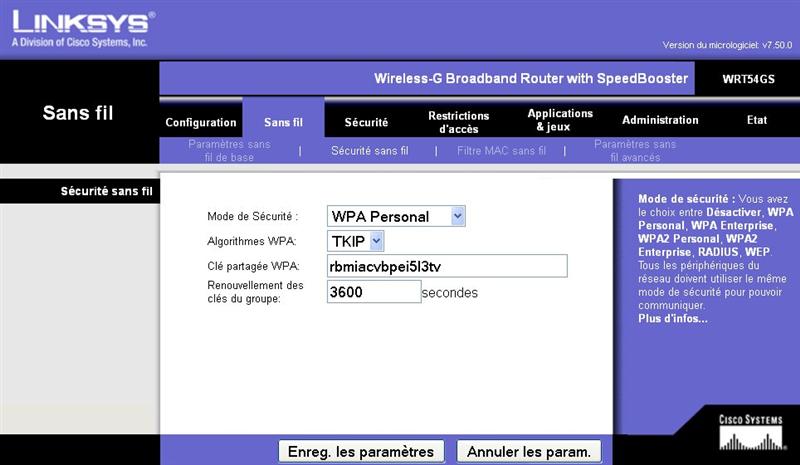The width and height of the screenshot is (800, 465).
Task: Click the Clé partagée WPA field
Action: click(x=447, y=266)
